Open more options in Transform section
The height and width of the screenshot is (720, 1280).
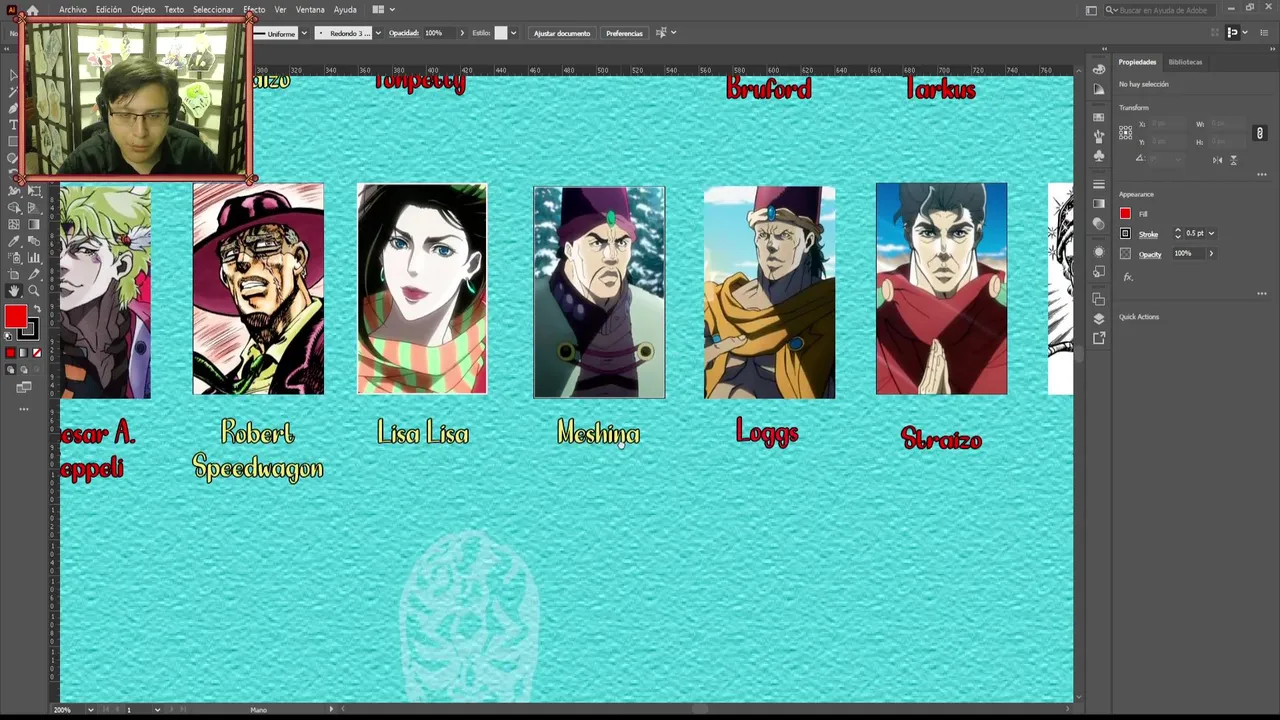point(1262,174)
